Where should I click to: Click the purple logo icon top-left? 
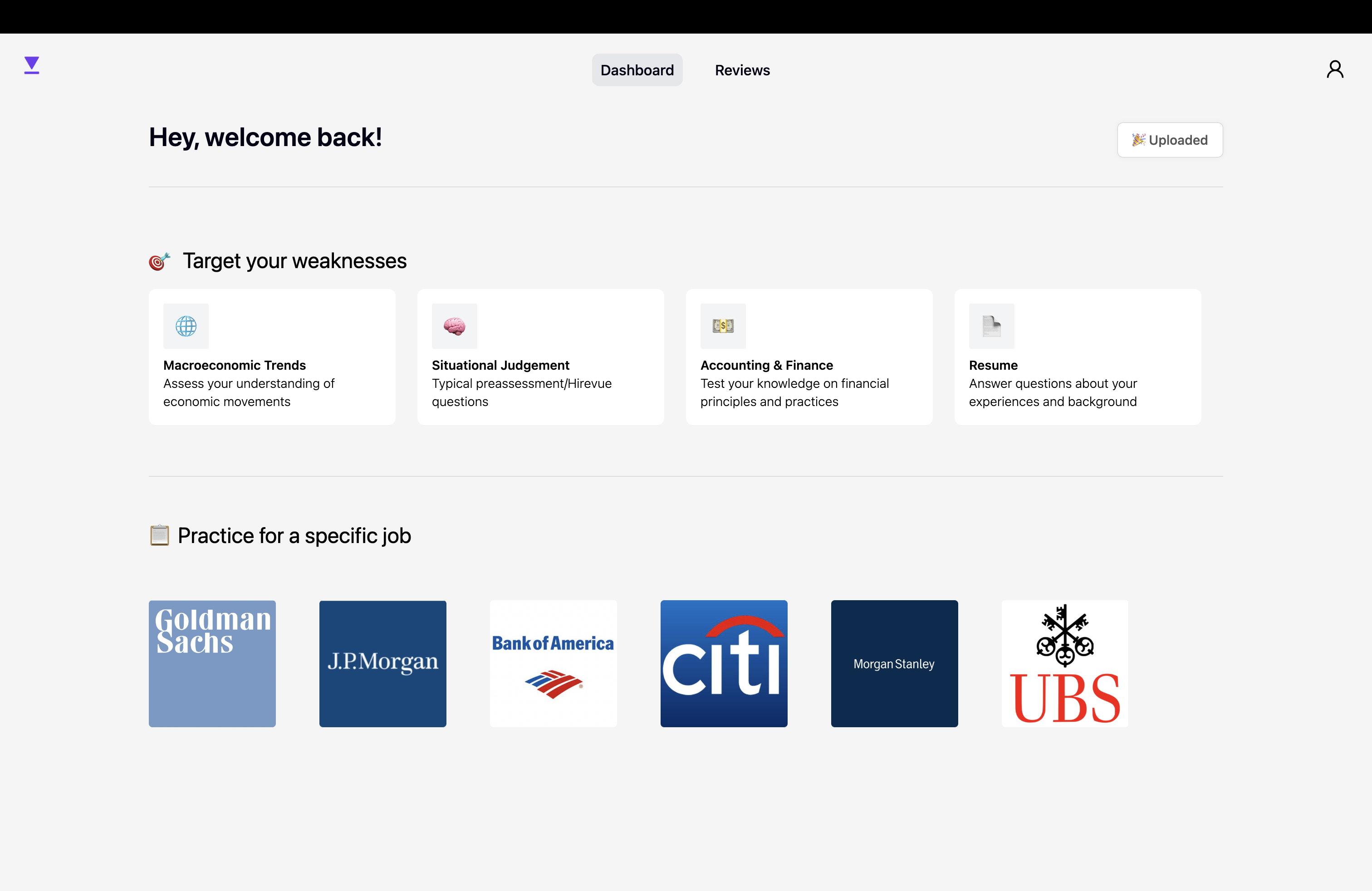[32, 65]
